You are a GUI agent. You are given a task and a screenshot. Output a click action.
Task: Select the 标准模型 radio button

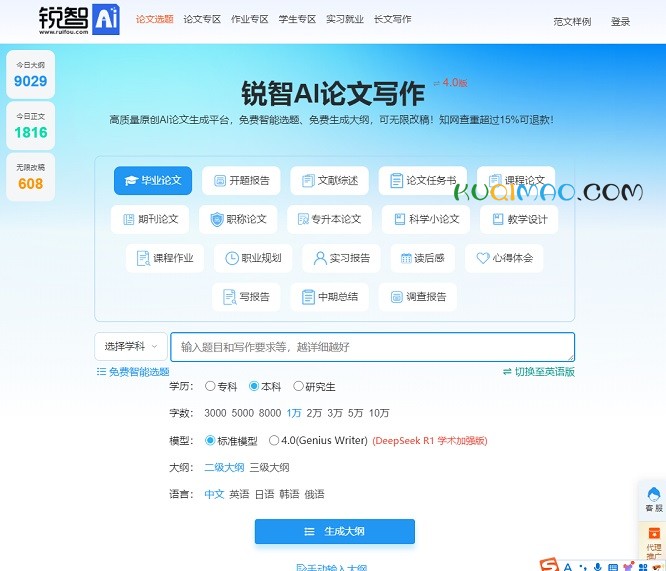coord(210,441)
